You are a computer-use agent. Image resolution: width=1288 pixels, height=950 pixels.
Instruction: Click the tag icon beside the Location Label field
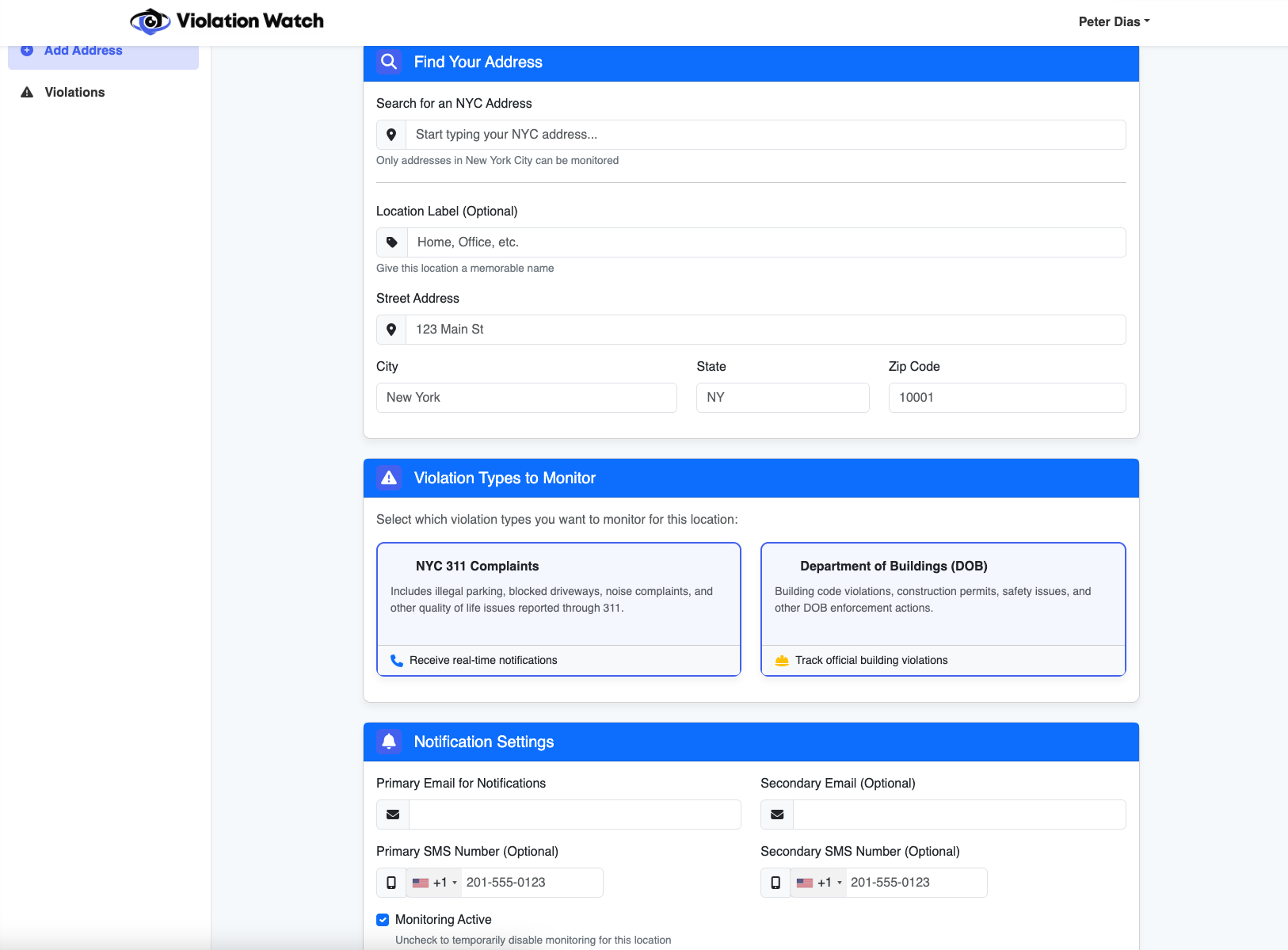point(391,242)
